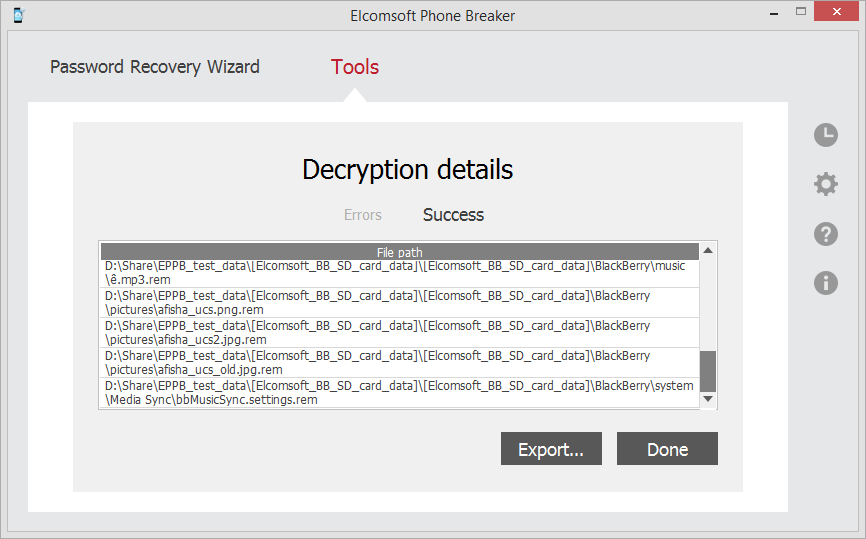Click the file list scroll down arrow
This screenshot has height=539, width=866.
[x=708, y=399]
